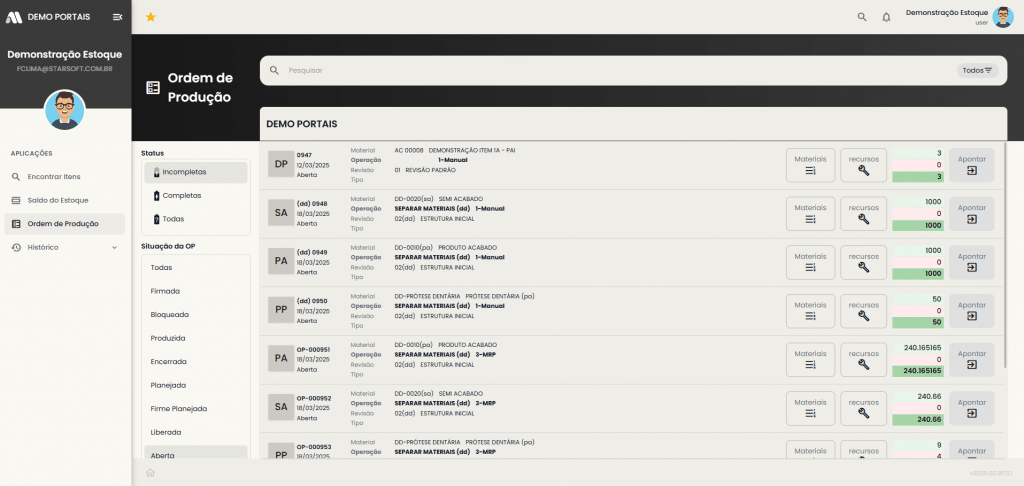Open recursos for order (dd) 0949
The height and width of the screenshot is (486, 1024).
(863, 263)
